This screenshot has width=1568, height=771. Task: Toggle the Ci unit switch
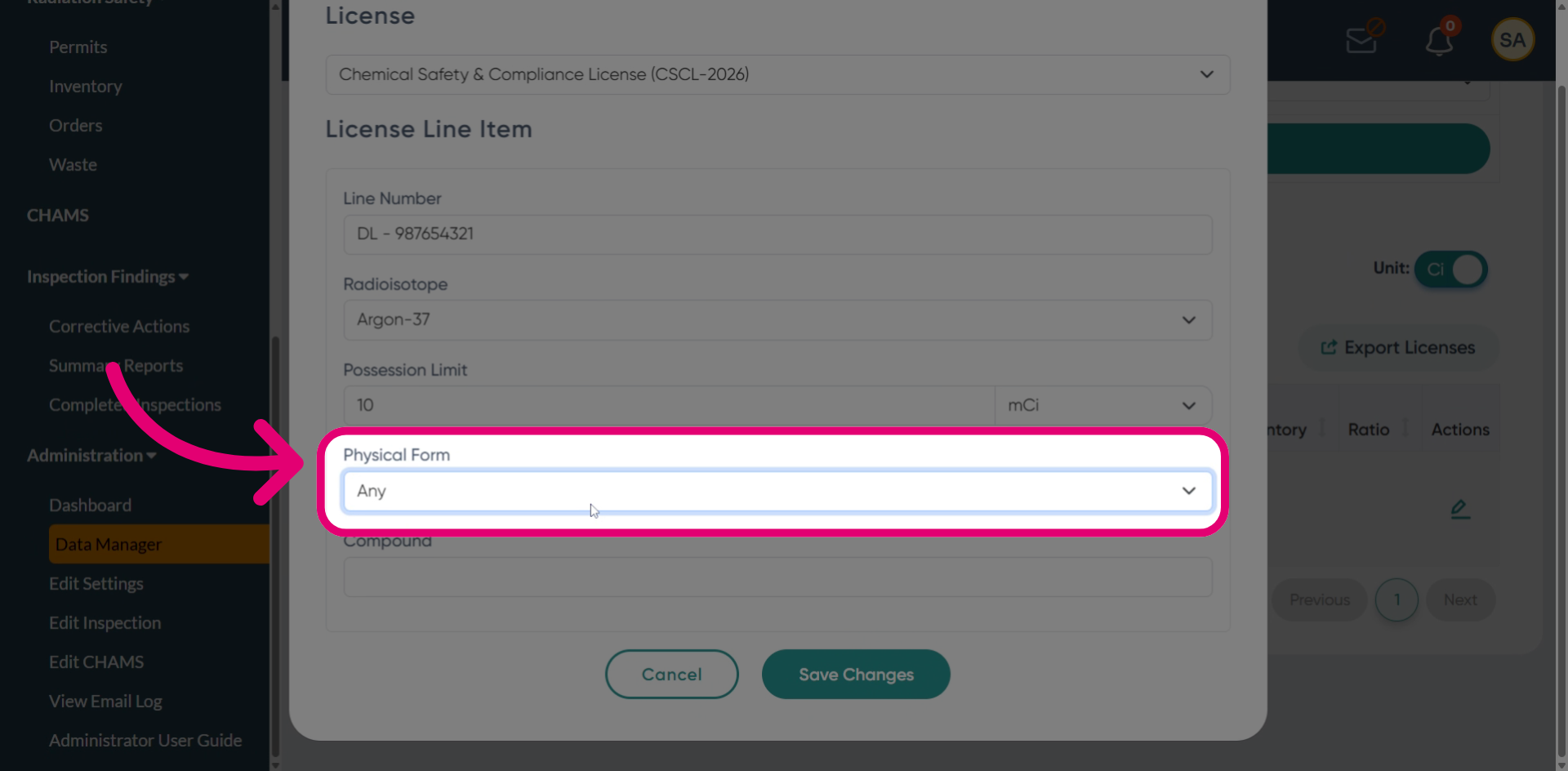pyautogui.click(x=1451, y=269)
